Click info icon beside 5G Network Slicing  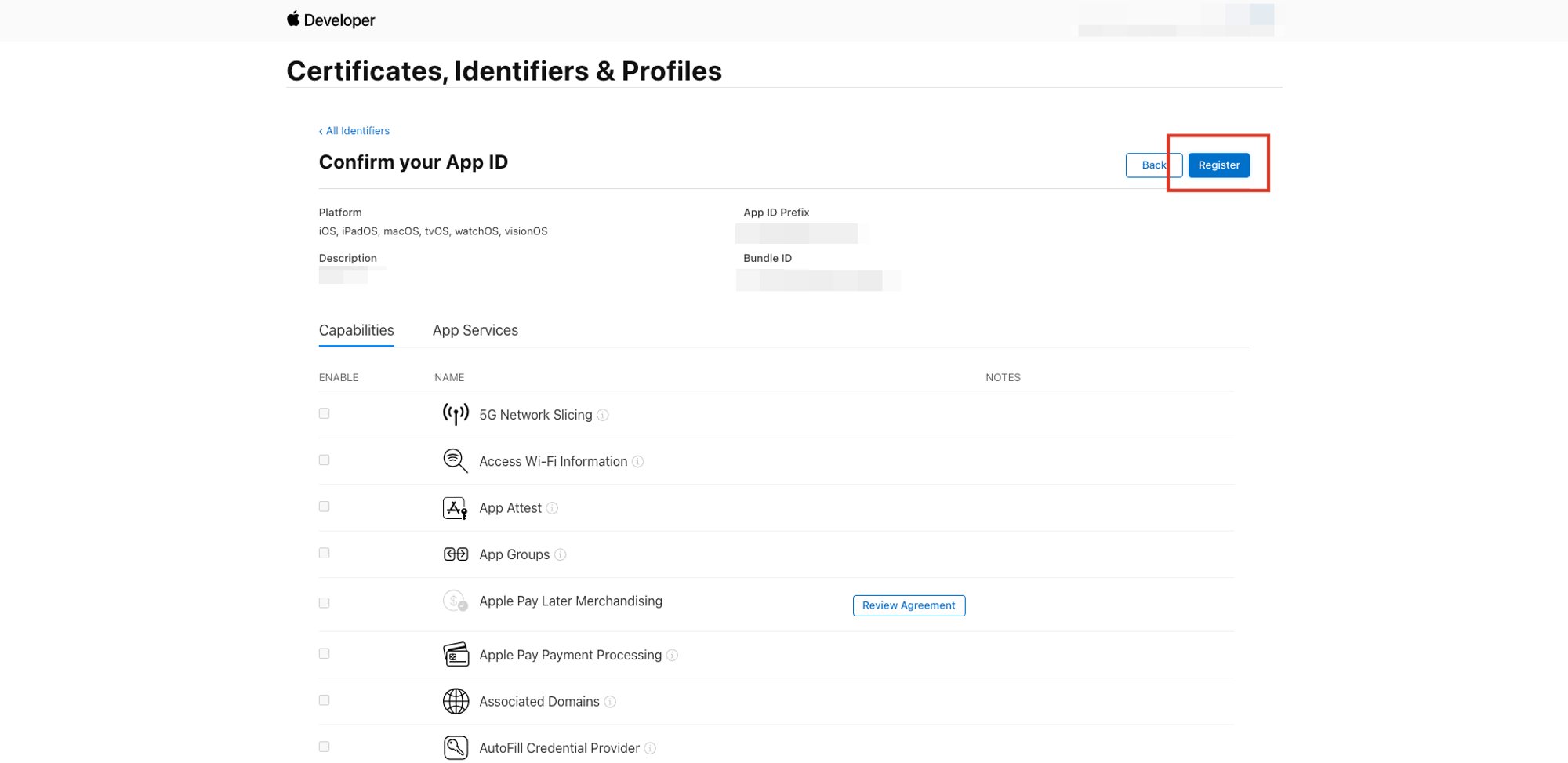point(603,415)
